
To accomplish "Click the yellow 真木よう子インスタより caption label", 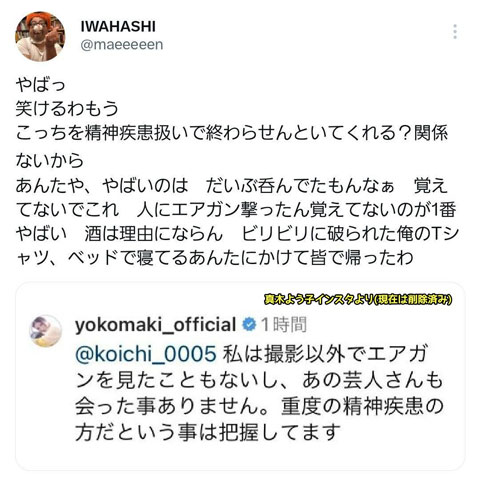I will click(358, 300).
